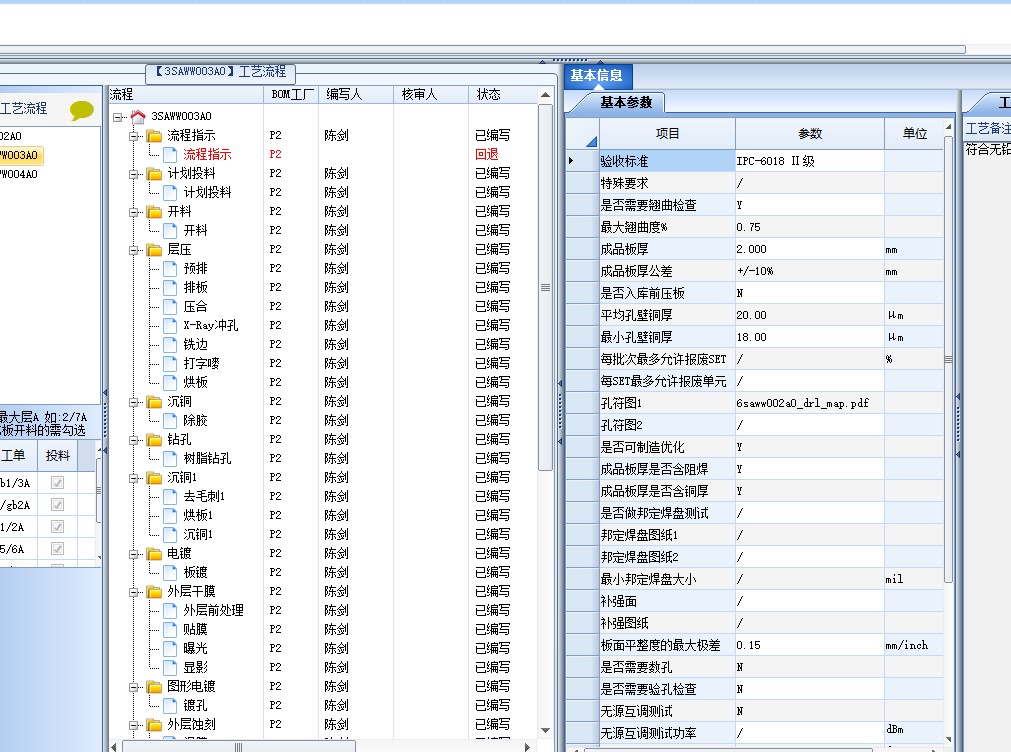Viewport: 1011px width, 752px height.
Task: Collapse the 流程指示 folder node
Action: (x=133, y=136)
